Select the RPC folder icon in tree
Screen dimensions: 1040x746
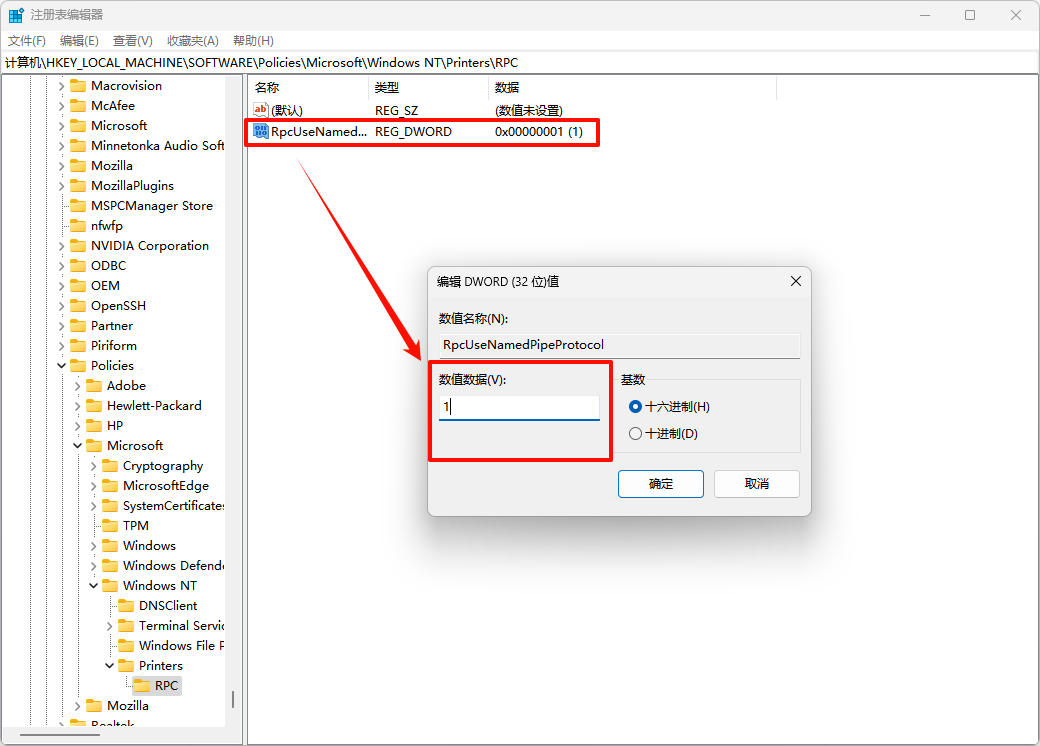[x=142, y=686]
